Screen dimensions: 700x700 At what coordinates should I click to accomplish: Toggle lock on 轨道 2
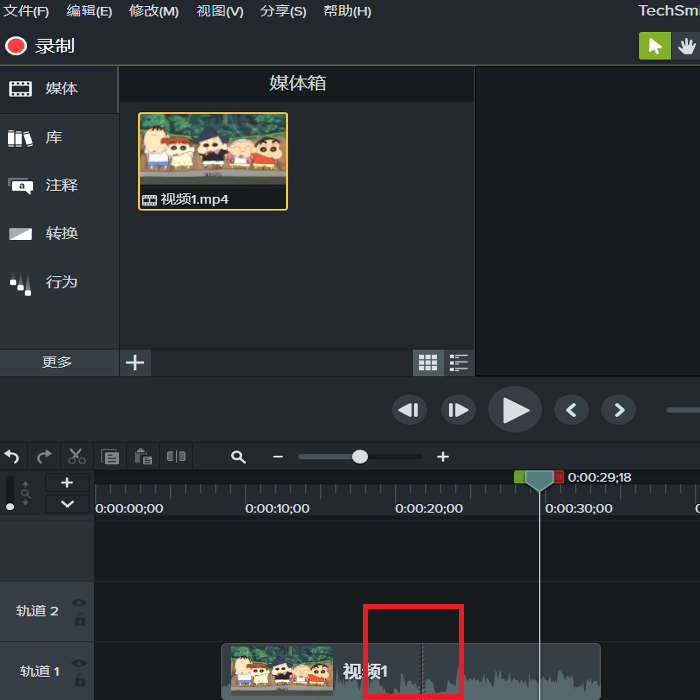pyautogui.click(x=80, y=619)
